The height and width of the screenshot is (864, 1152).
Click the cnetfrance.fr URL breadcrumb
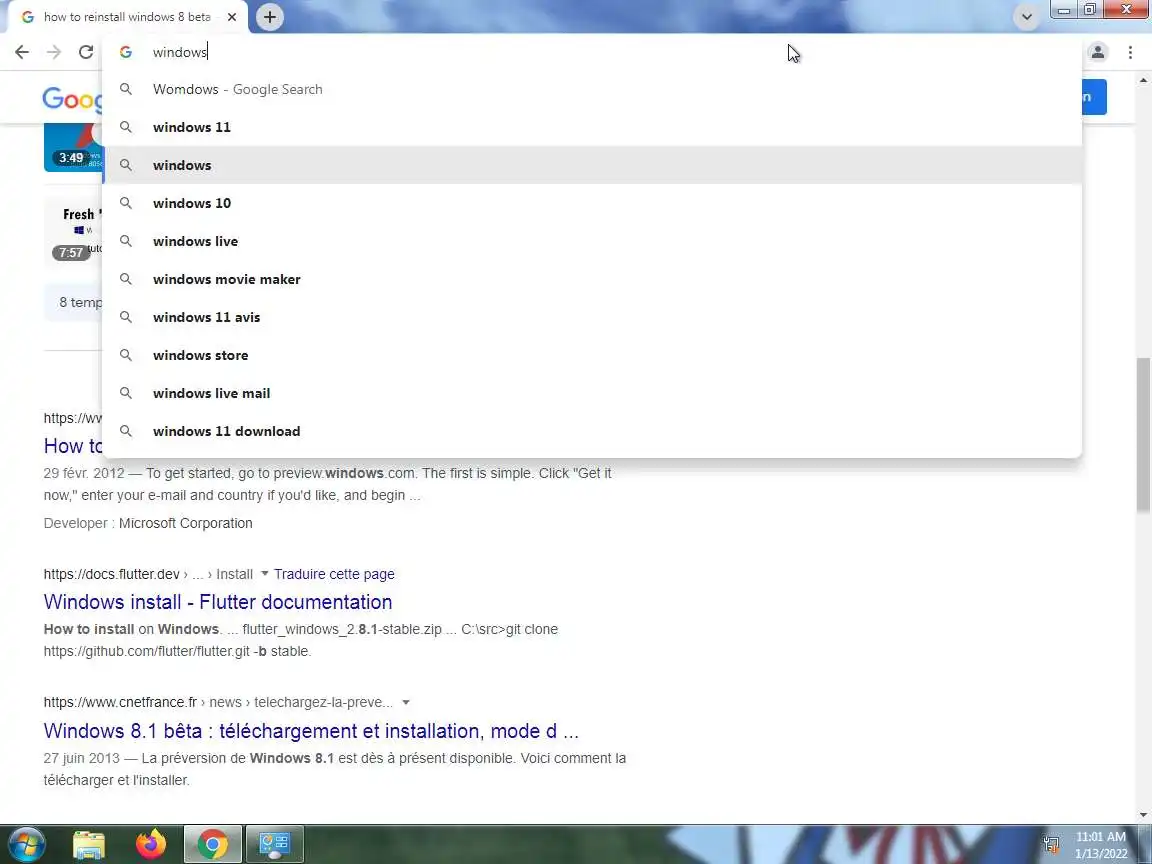pyautogui.click(x=218, y=702)
